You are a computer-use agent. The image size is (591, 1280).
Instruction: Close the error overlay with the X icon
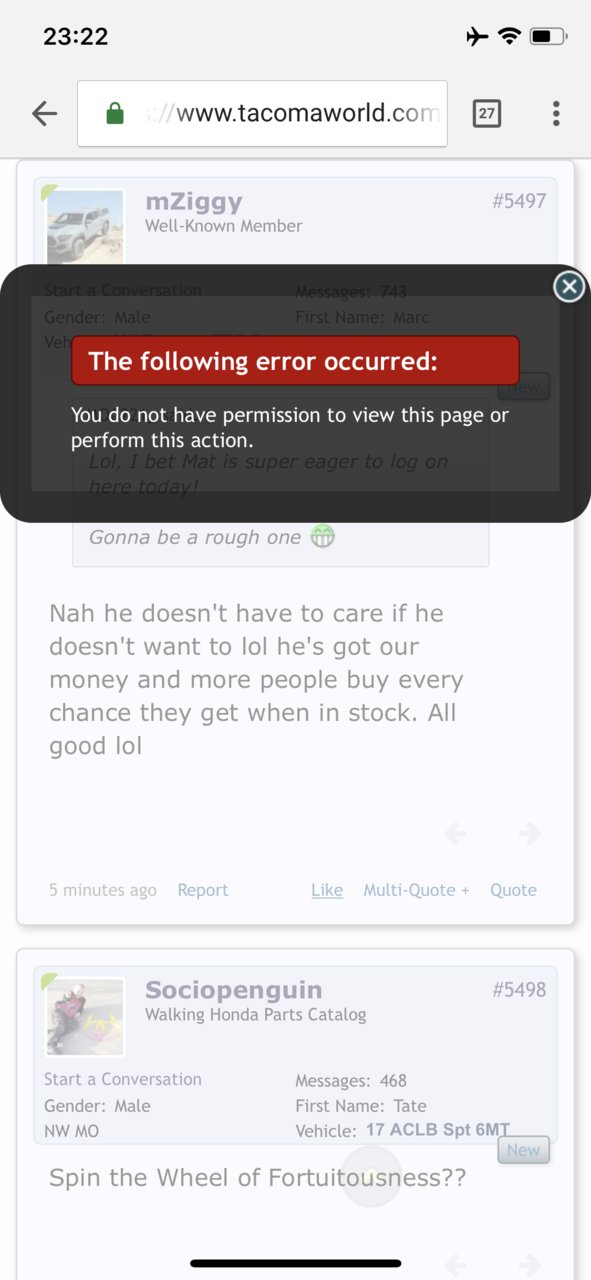click(x=569, y=287)
